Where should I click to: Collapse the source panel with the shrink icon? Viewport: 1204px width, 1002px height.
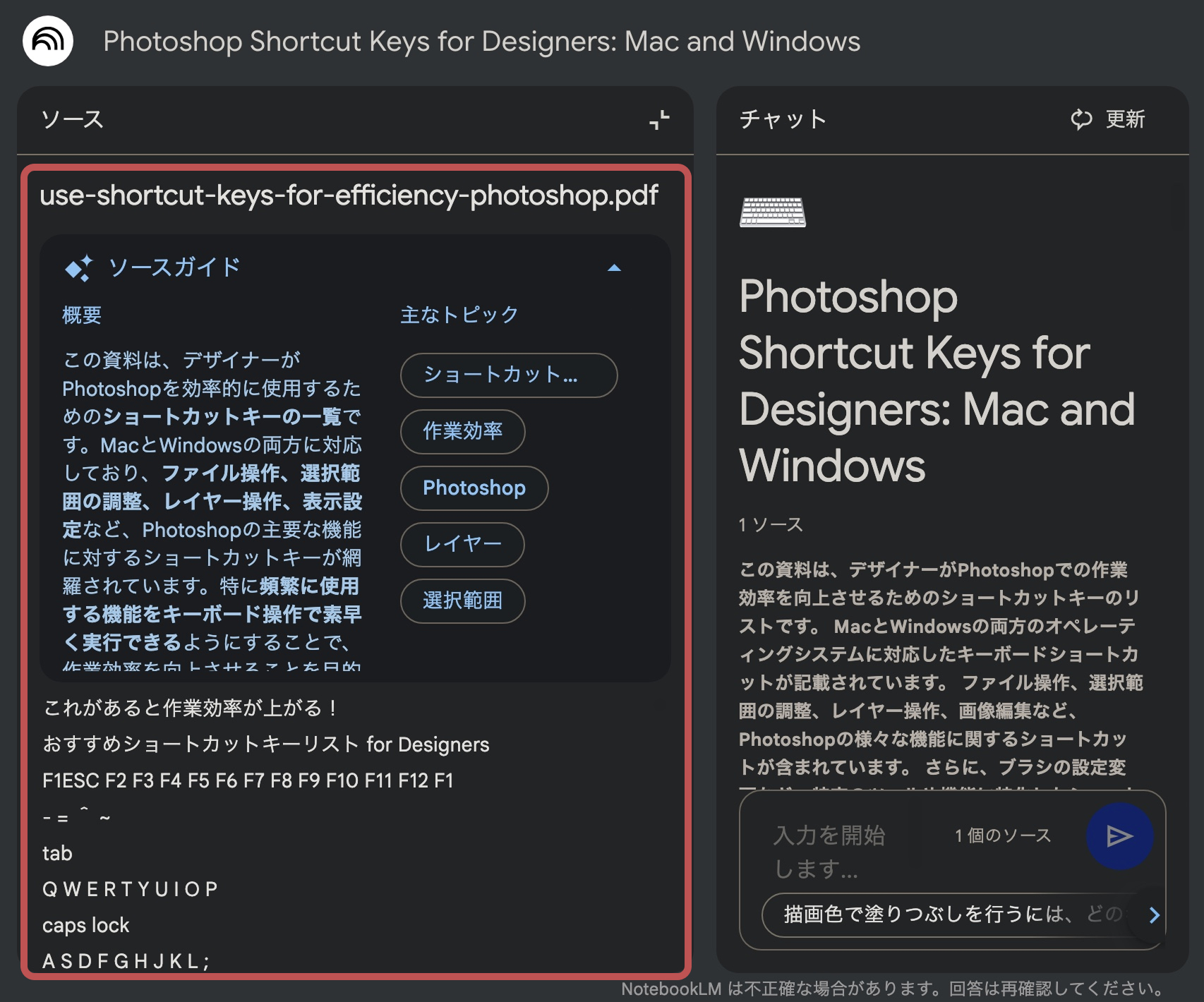click(659, 120)
